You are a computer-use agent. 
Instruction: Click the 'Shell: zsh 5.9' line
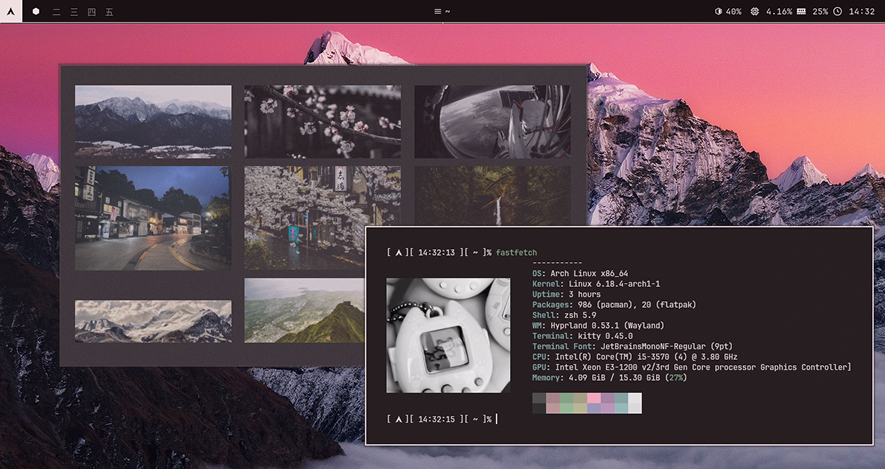[564, 315]
